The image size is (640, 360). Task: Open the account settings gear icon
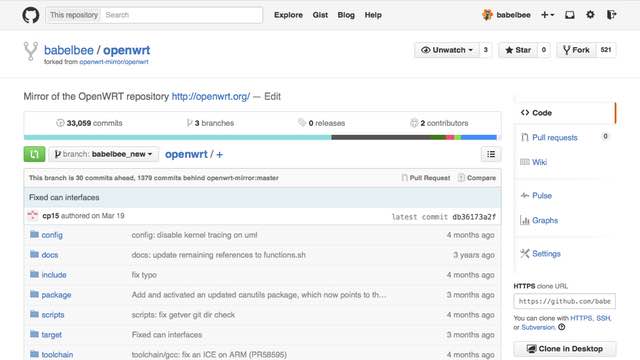pyautogui.click(x=590, y=15)
